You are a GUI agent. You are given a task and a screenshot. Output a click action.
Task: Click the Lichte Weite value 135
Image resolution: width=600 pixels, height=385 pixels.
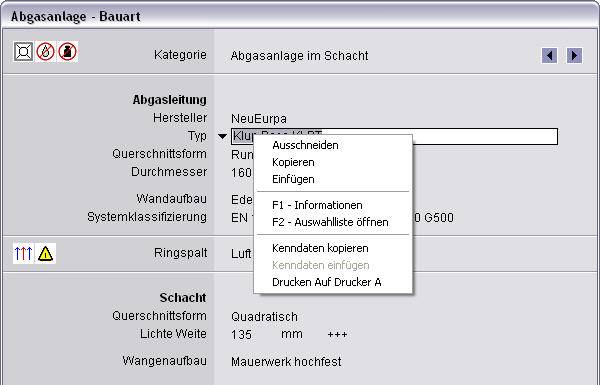[241, 334]
